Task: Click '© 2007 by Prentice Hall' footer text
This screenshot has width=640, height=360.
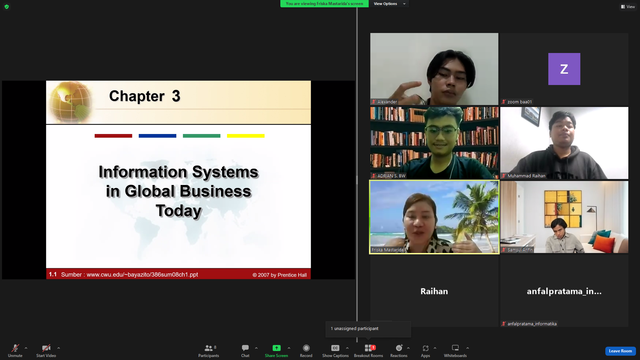Action: (x=280, y=275)
